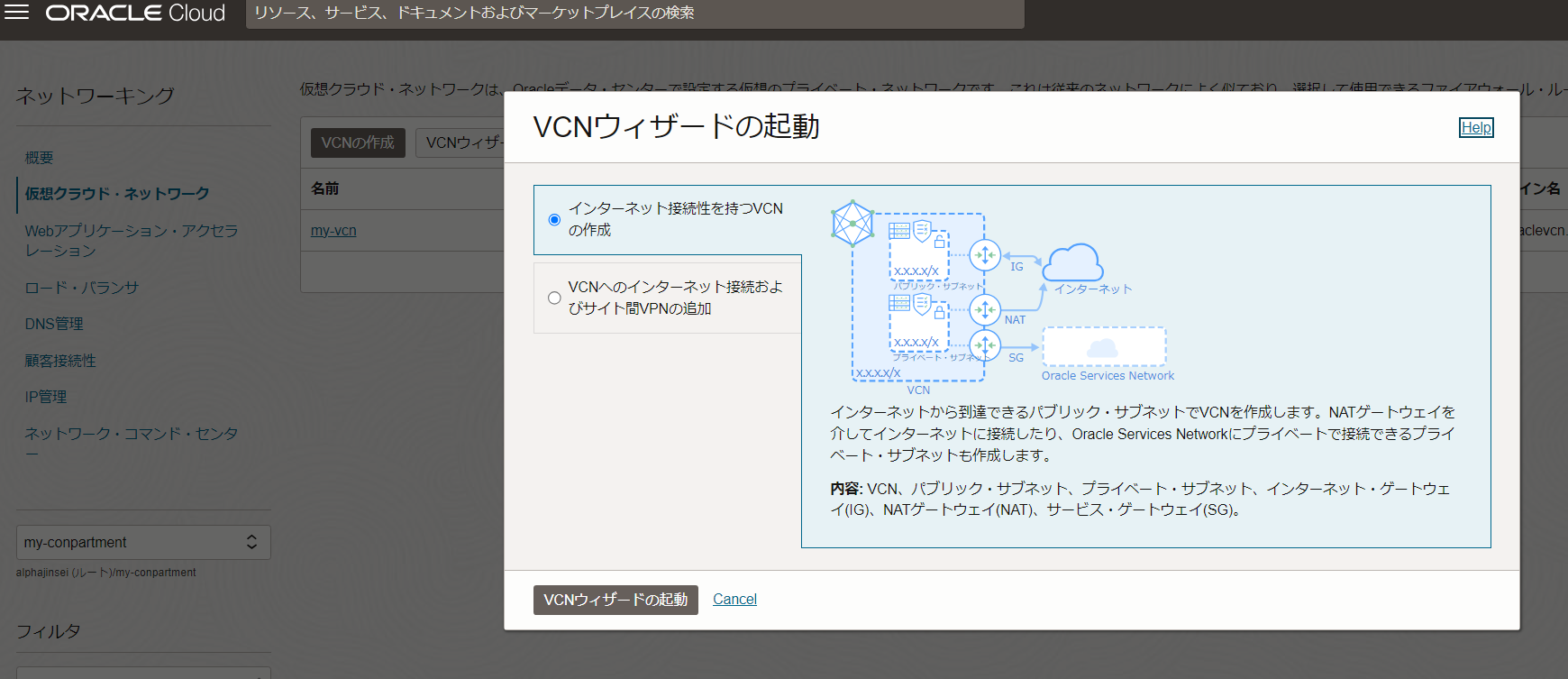Click the Oracle Services Network box

tap(1104, 347)
